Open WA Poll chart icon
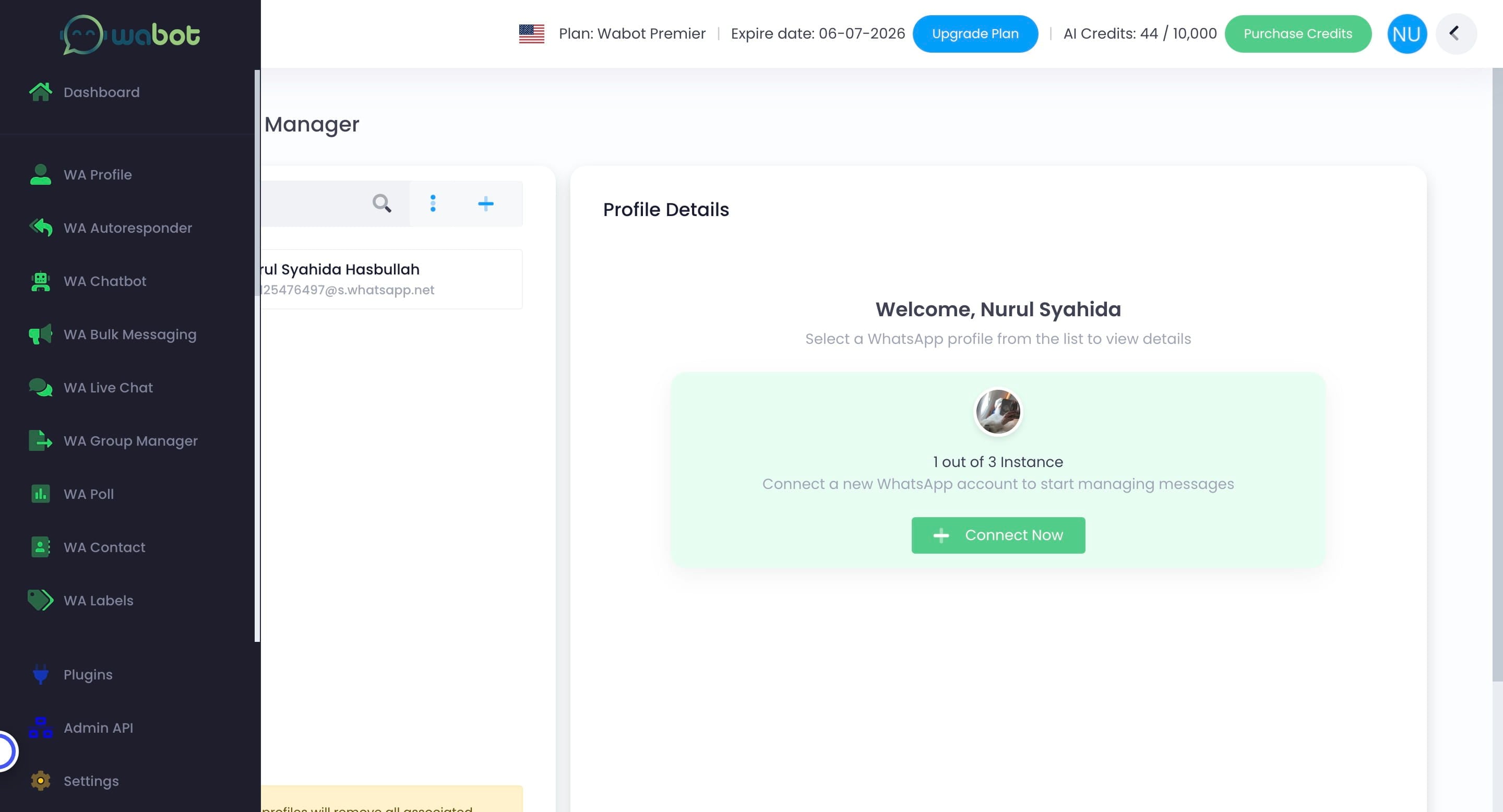Screen dimensions: 1503x812 40,494
